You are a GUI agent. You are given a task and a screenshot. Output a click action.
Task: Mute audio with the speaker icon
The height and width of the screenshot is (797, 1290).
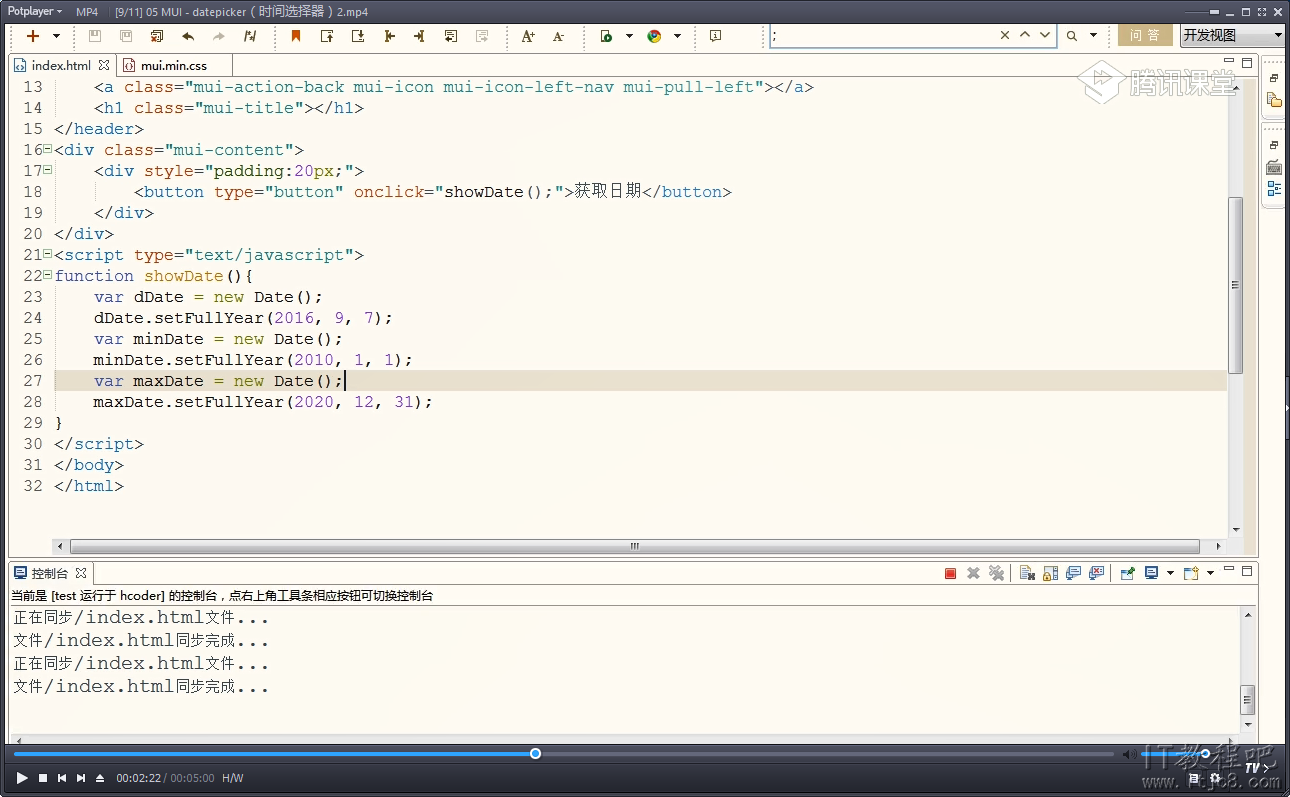coord(1128,754)
